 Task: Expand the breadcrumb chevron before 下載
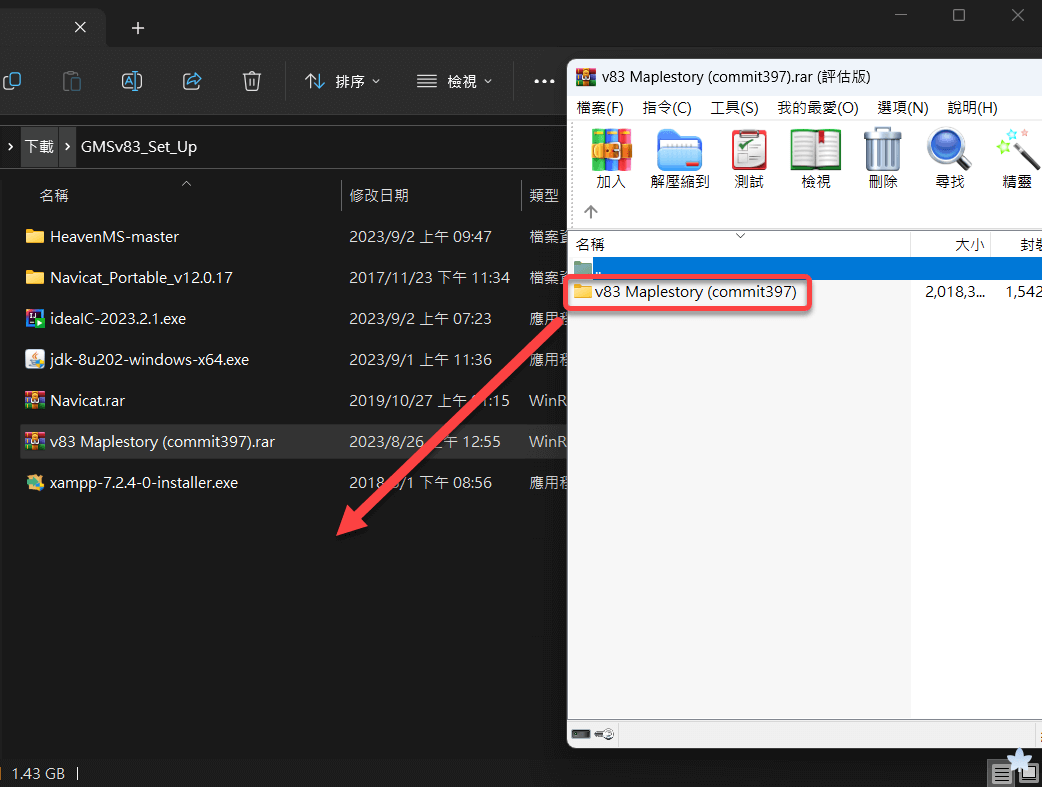click(x=10, y=146)
